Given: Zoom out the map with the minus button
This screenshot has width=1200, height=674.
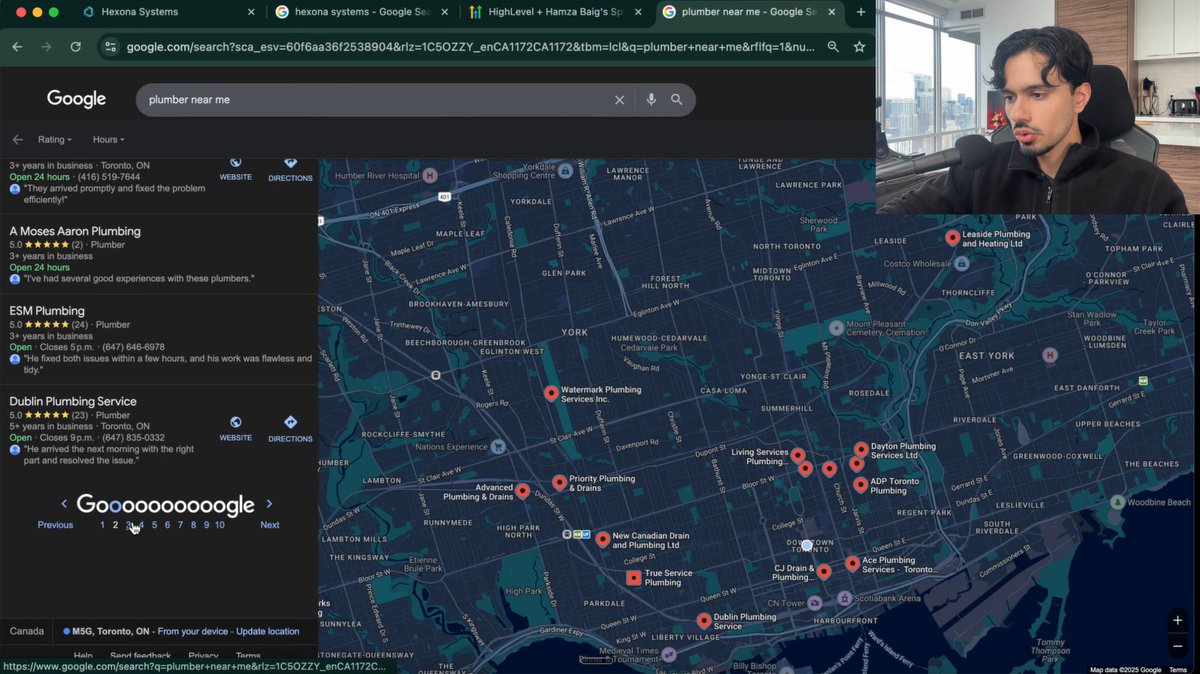Looking at the screenshot, I should 1178,646.
